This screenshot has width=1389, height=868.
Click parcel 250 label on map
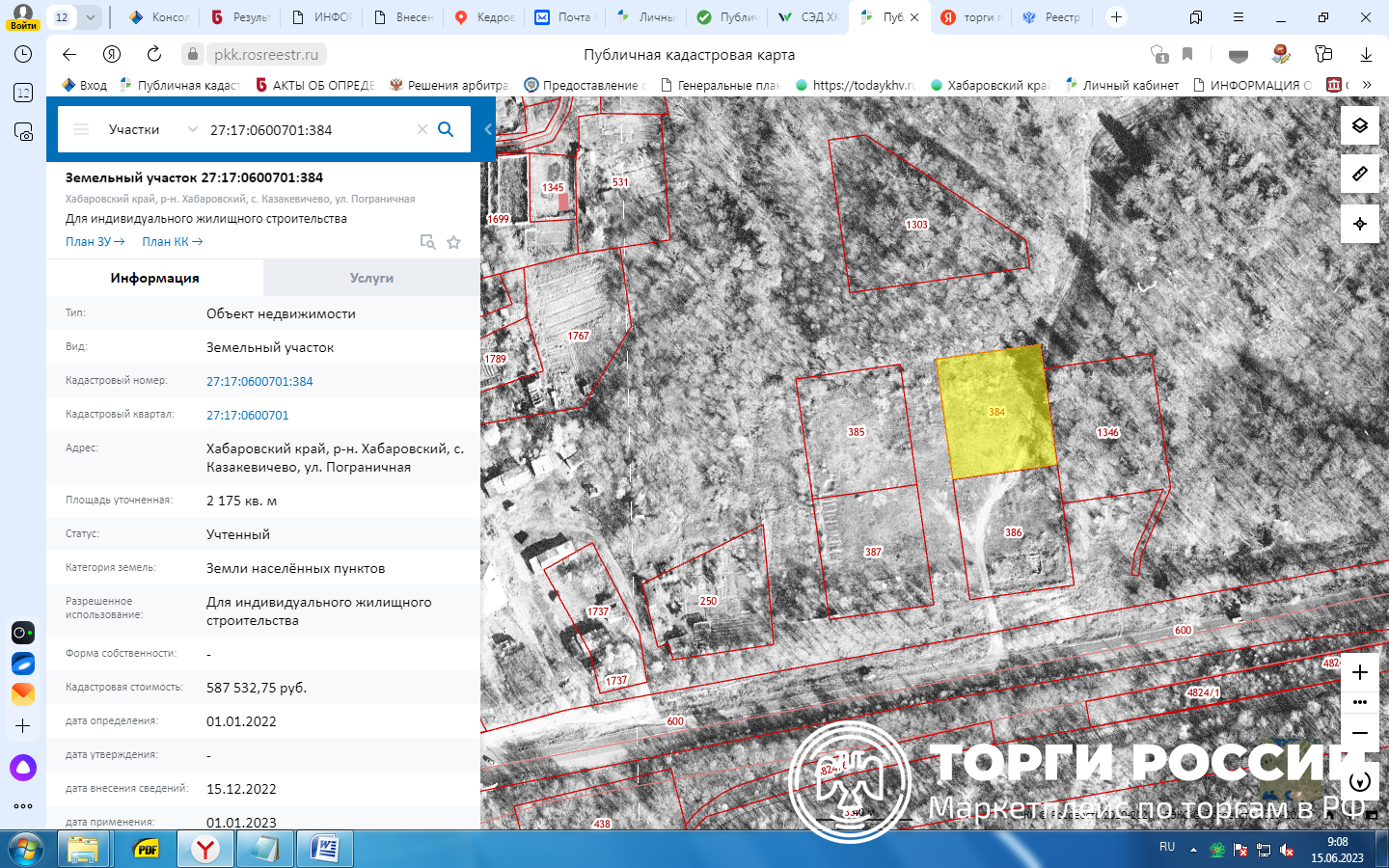click(x=709, y=601)
